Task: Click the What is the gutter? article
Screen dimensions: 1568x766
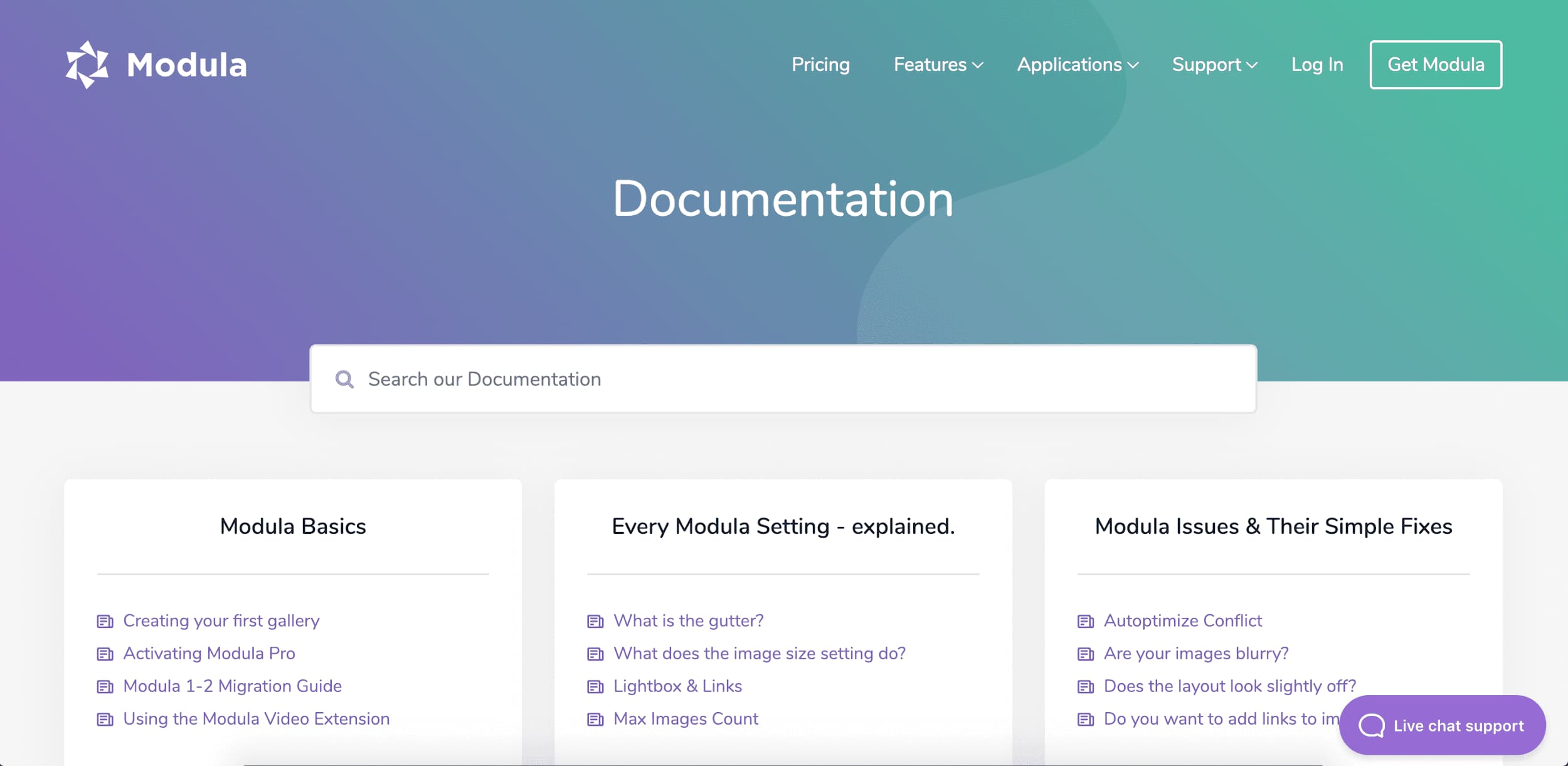Action: click(x=688, y=620)
